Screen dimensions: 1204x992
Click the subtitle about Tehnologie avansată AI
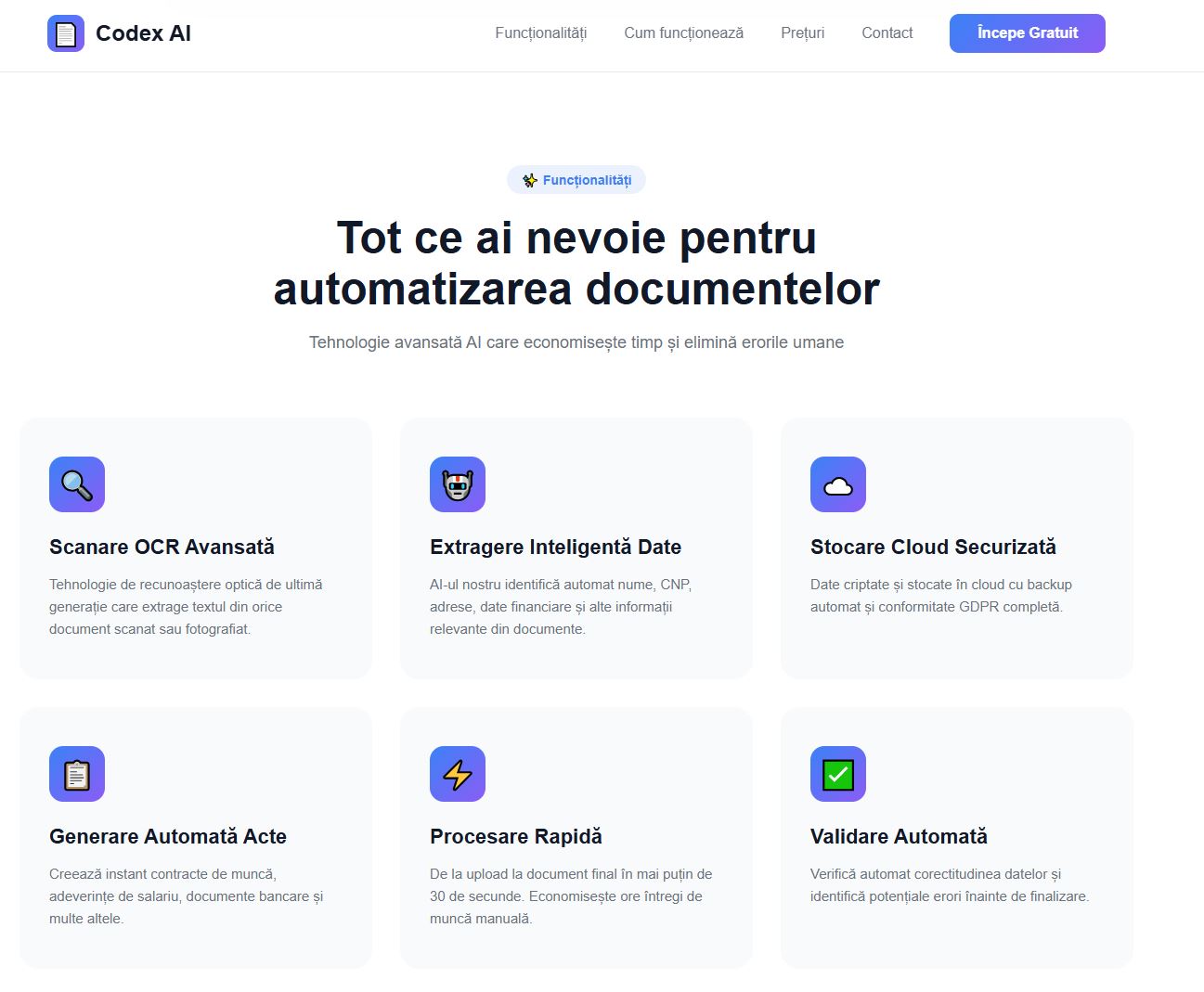point(576,342)
